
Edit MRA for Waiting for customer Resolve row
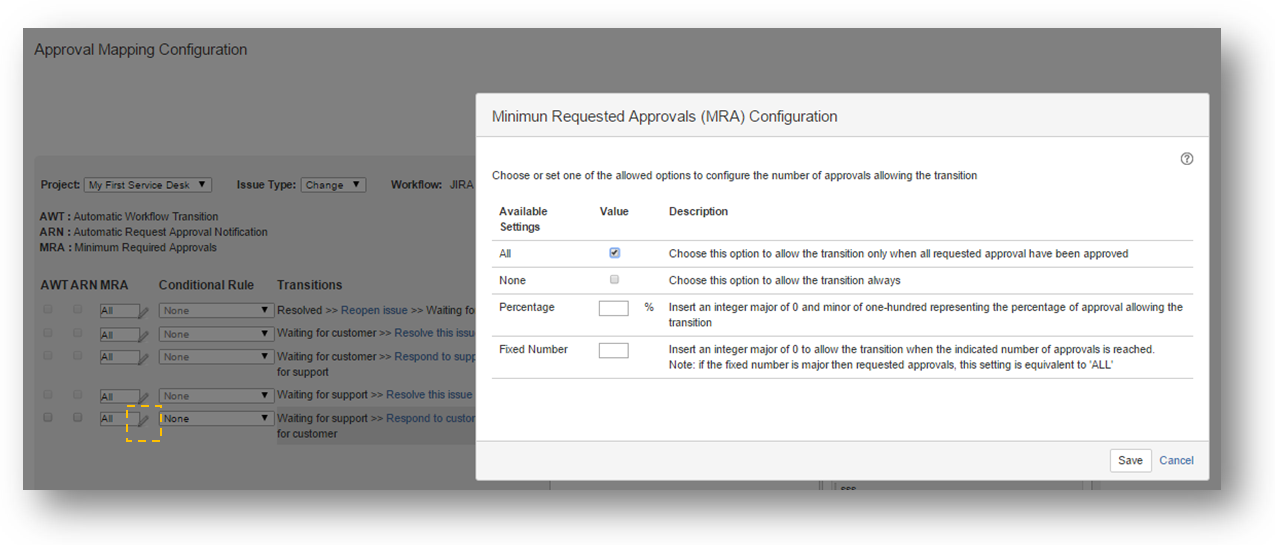point(144,335)
